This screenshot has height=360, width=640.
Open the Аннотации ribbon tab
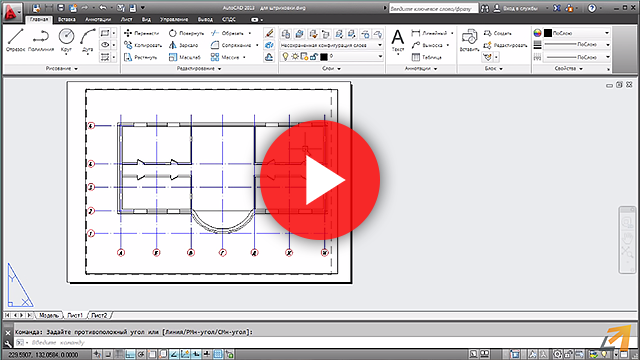tap(98, 19)
